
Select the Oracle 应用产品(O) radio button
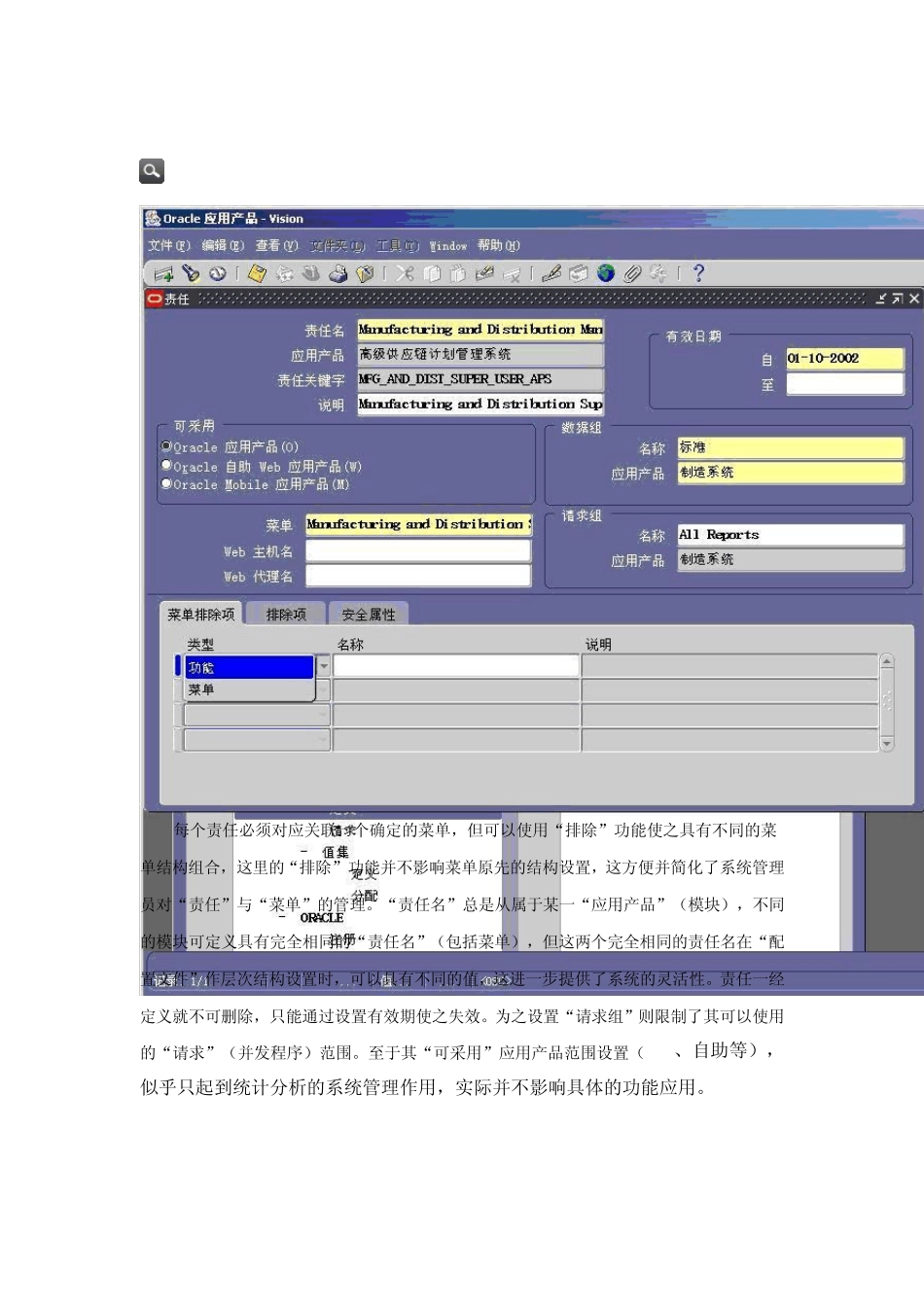click(x=166, y=446)
